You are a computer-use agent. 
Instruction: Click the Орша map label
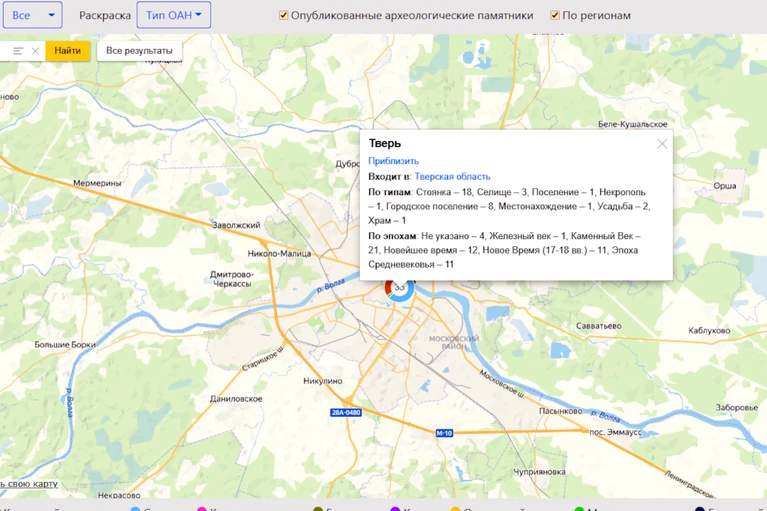[x=725, y=186]
